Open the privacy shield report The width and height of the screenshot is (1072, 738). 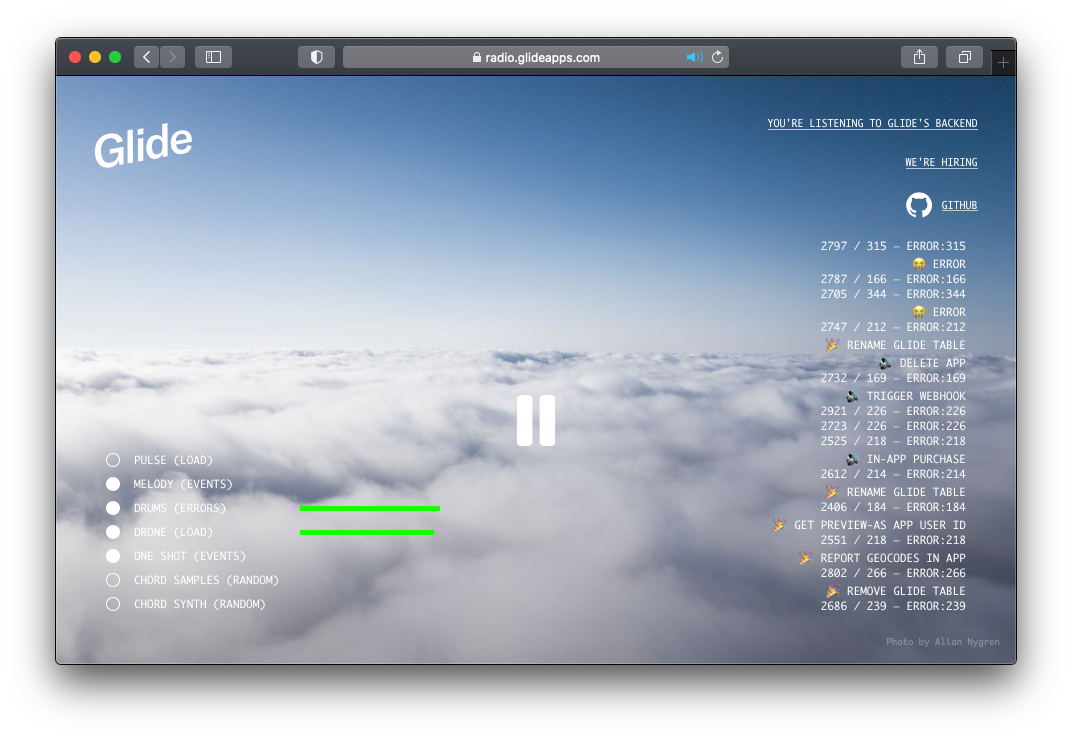316,57
